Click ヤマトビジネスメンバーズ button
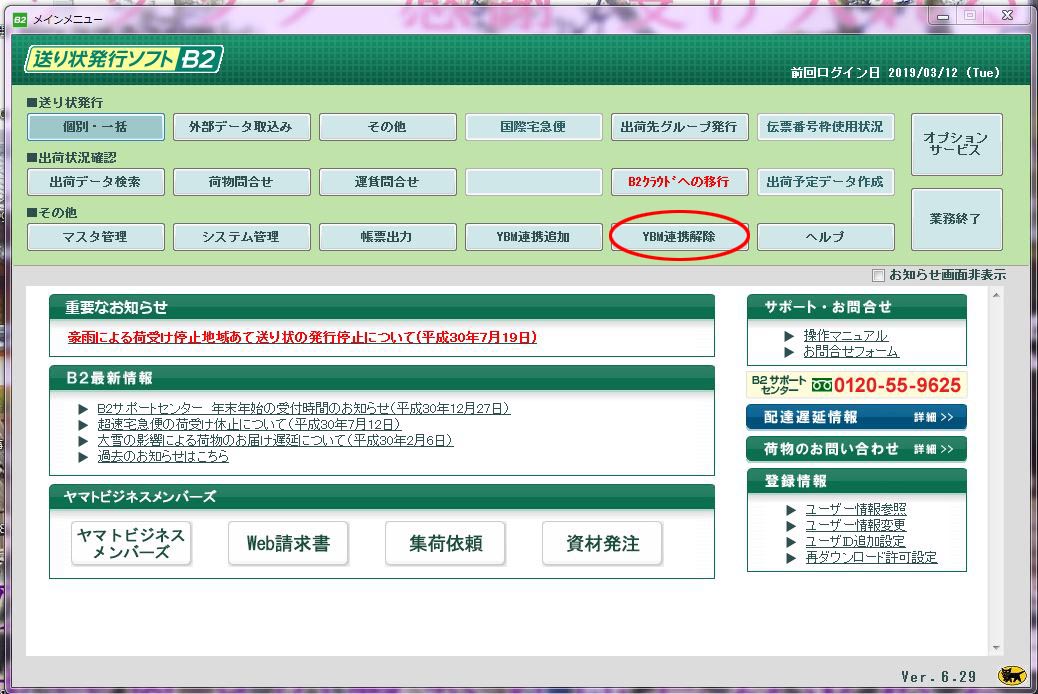 point(131,543)
